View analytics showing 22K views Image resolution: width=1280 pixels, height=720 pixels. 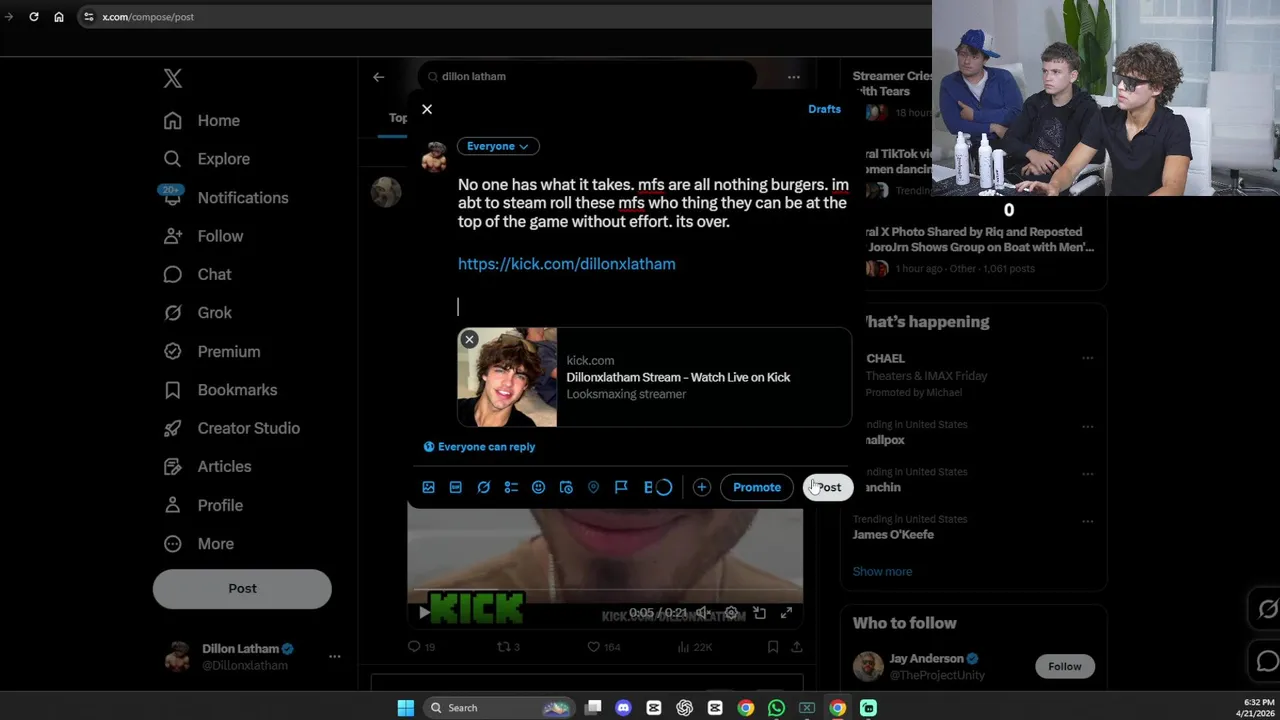[694, 647]
